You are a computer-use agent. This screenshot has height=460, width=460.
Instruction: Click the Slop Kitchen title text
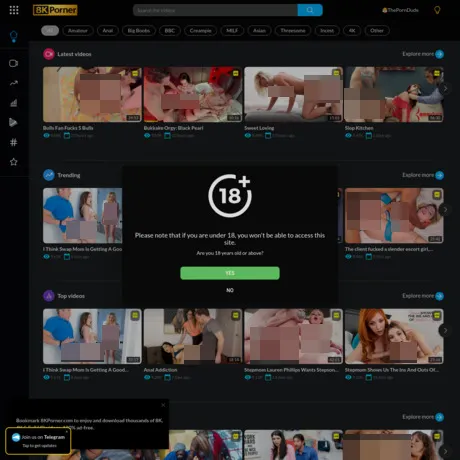(359, 128)
